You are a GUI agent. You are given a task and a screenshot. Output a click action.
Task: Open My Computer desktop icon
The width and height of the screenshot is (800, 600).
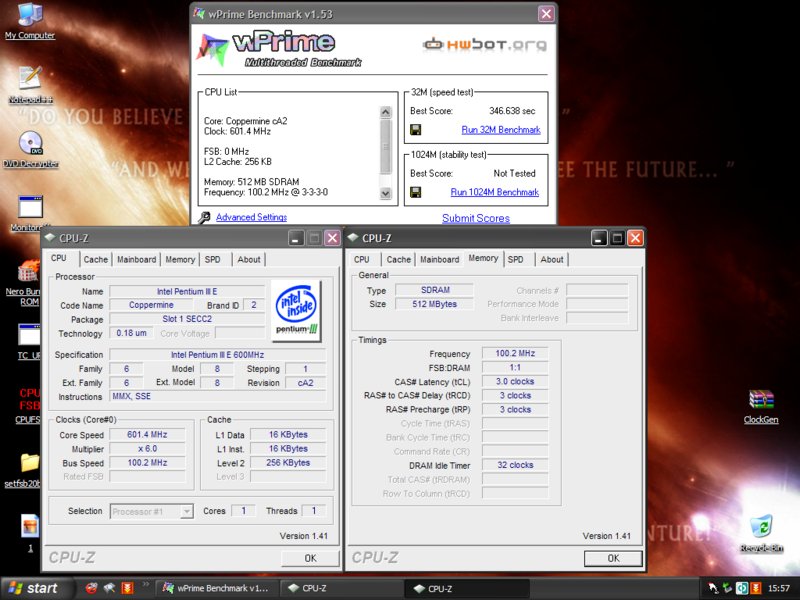click(30, 20)
